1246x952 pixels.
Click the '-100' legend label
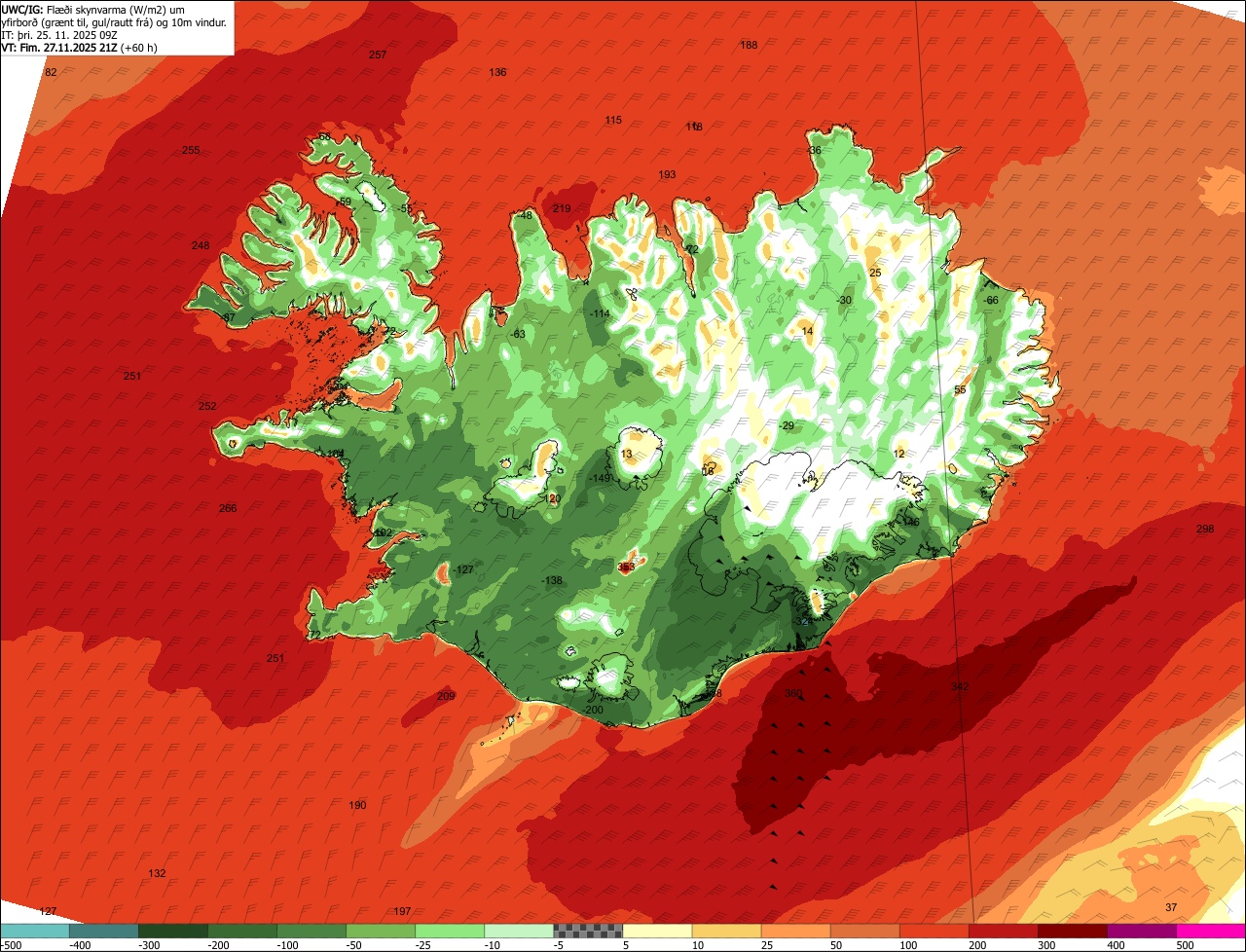point(289,944)
